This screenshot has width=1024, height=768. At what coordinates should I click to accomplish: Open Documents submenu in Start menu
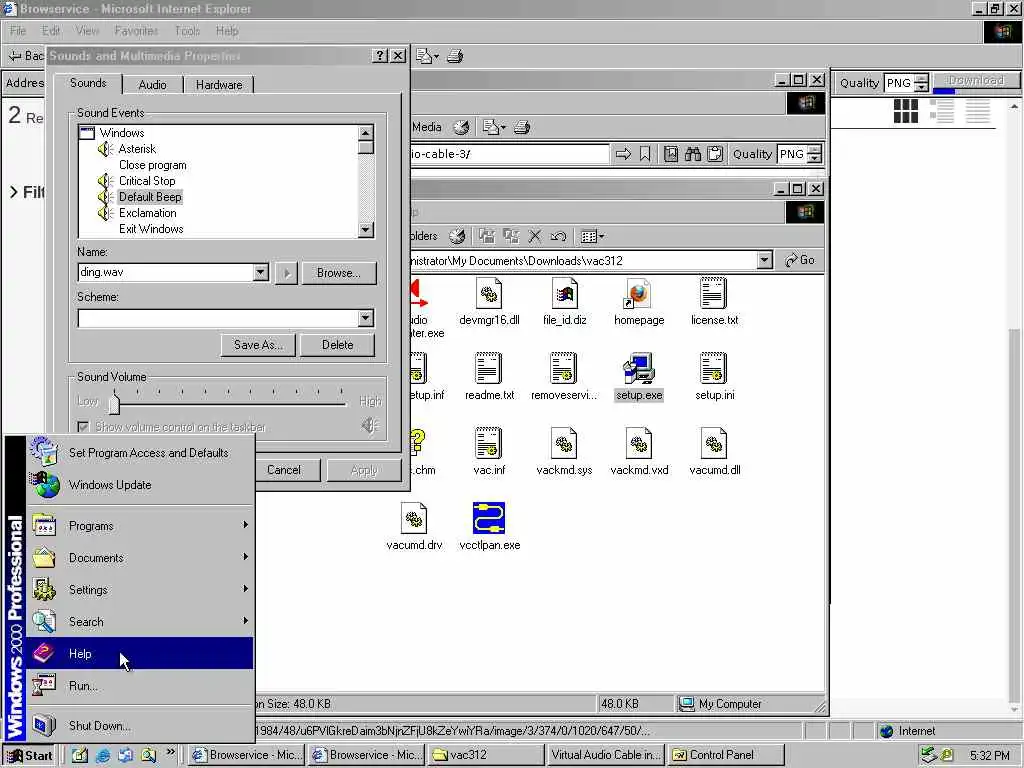pos(139,558)
